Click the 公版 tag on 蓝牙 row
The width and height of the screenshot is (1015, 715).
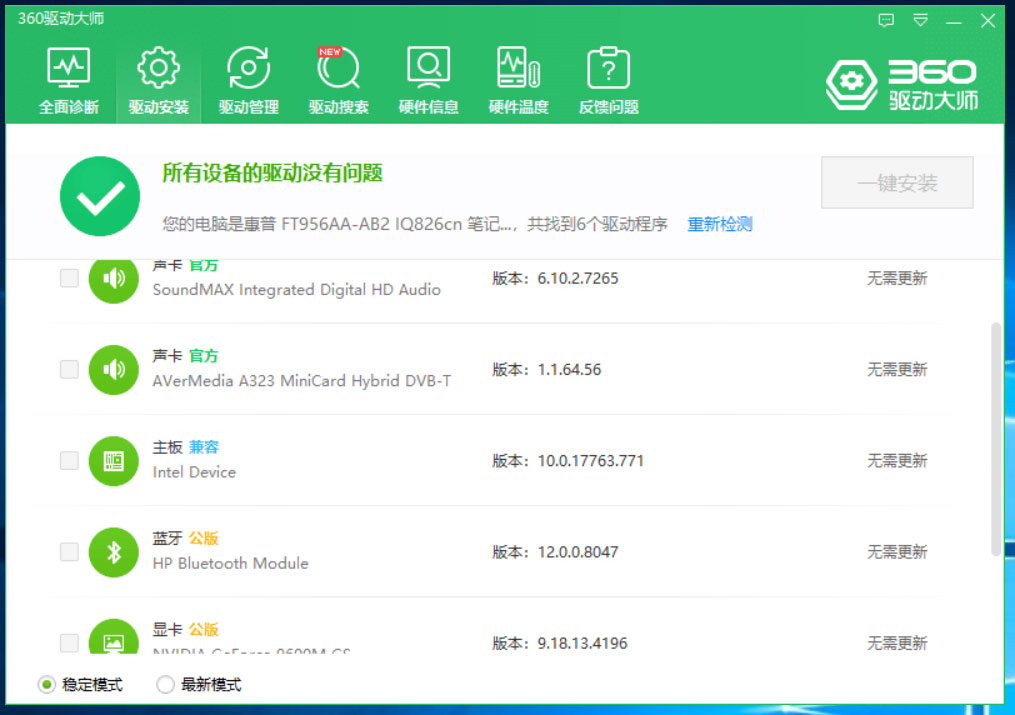[204, 538]
